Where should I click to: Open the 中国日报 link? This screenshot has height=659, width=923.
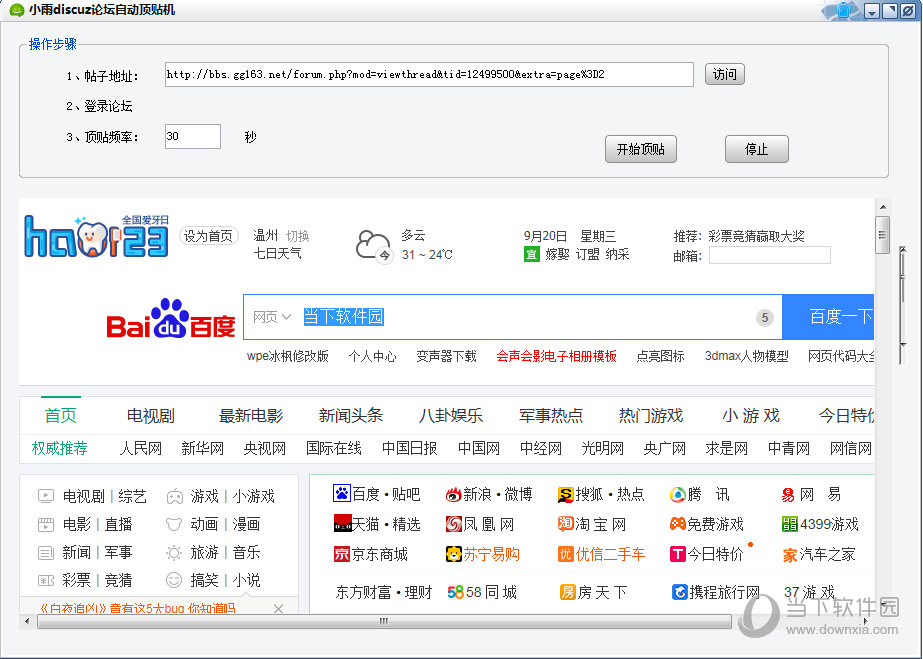[410, 448]
